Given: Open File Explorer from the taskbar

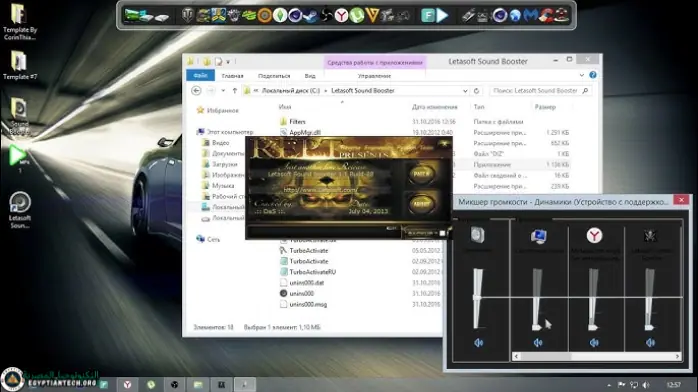Looking at the screenshot, I should point(198,384).
